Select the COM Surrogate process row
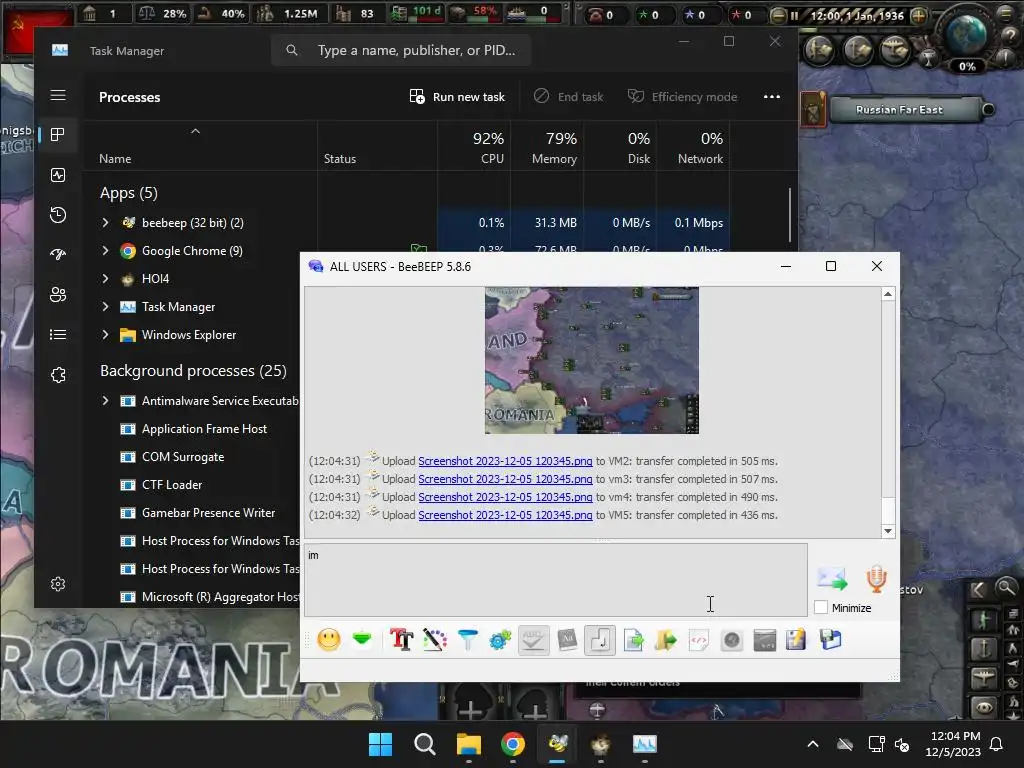This screenshot has height=768, width=1024. pyautogui.click(x=189, y=457)
